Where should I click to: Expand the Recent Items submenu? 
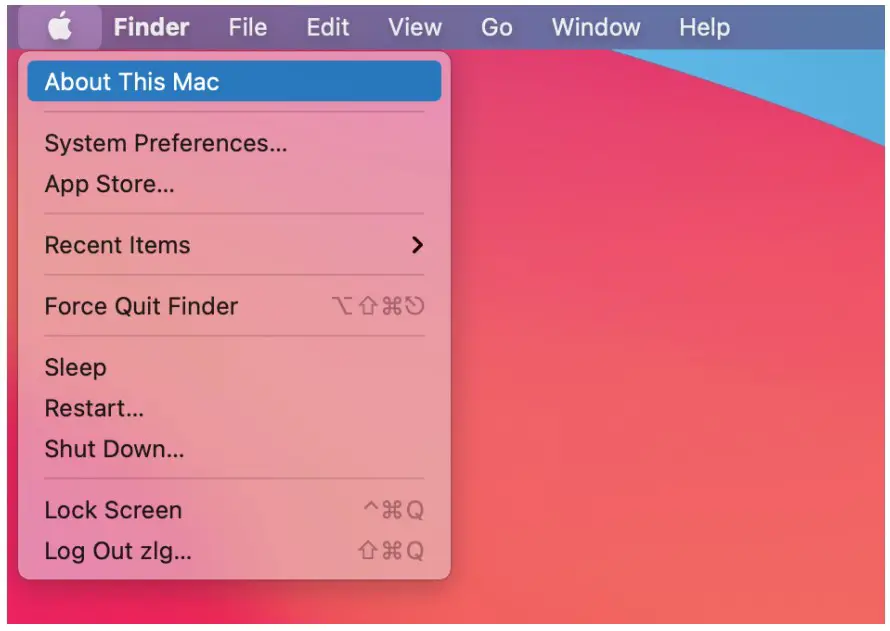[234, 245]
